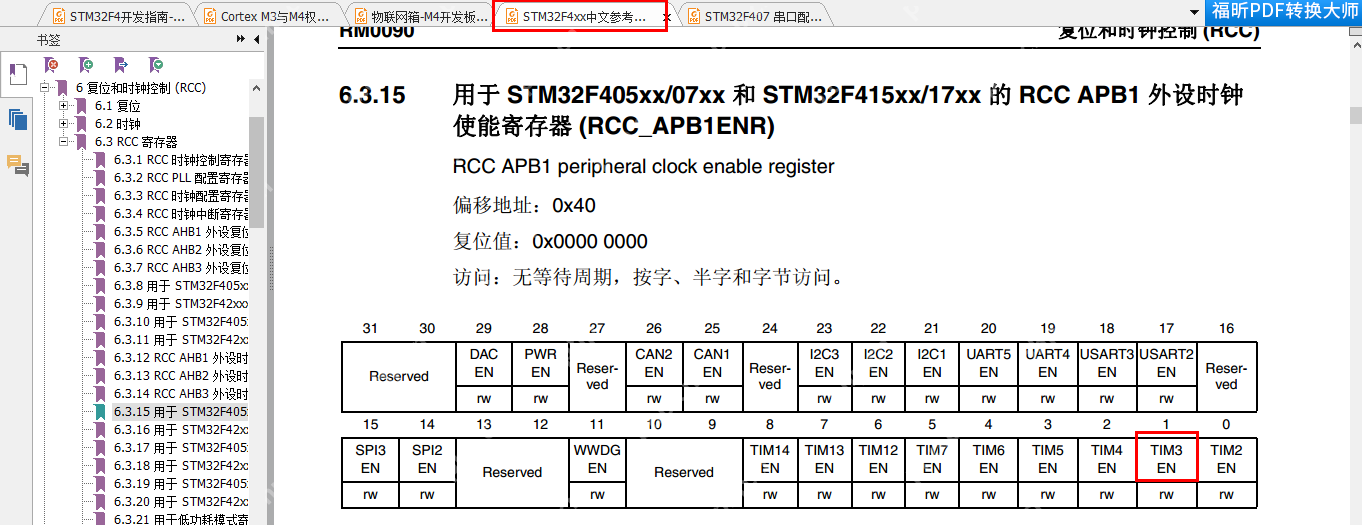Click the 偏移地址: 0x40 line
The image size is (1362, 525).
tap(524, 205)
